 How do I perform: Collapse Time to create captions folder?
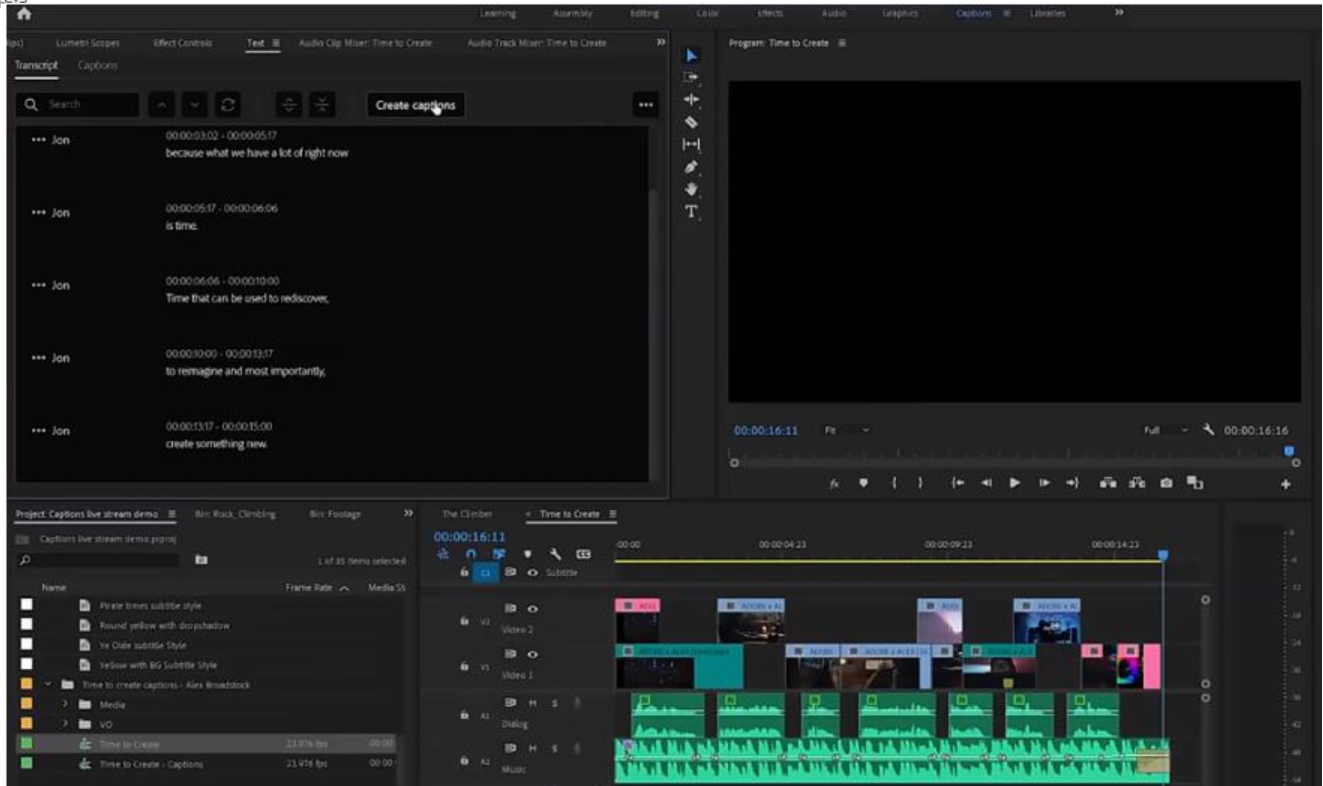(x=47, y=685)
